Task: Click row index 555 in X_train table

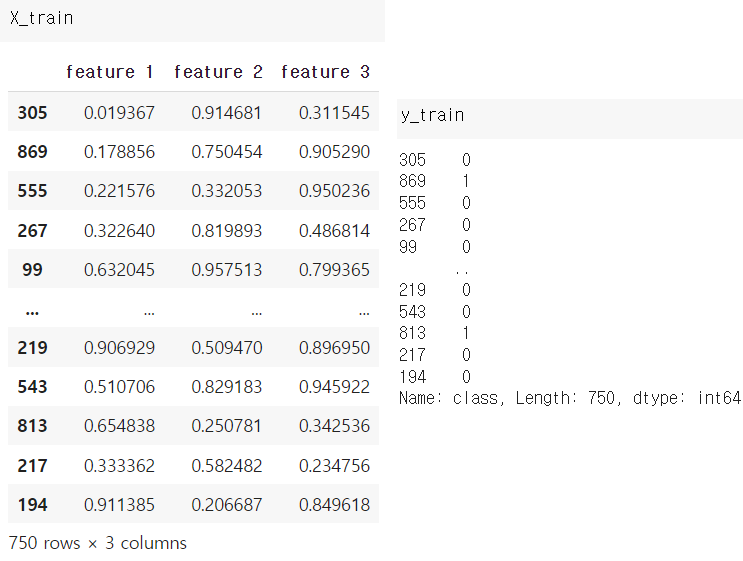Action: pos(32,190)
